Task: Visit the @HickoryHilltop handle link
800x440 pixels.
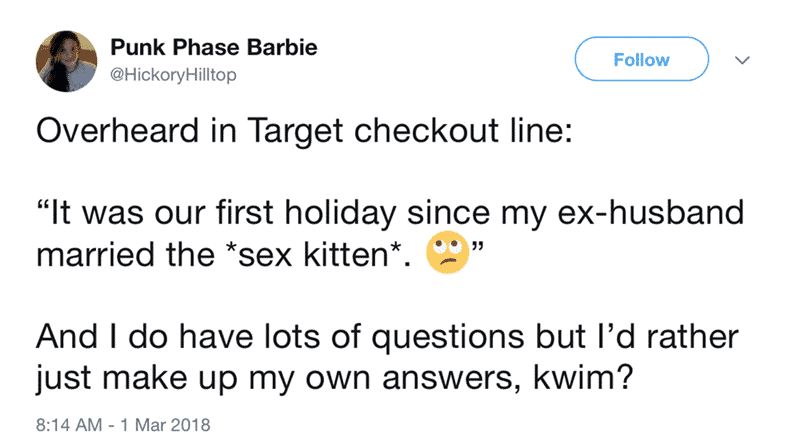Action: click(x=173, y=75)
